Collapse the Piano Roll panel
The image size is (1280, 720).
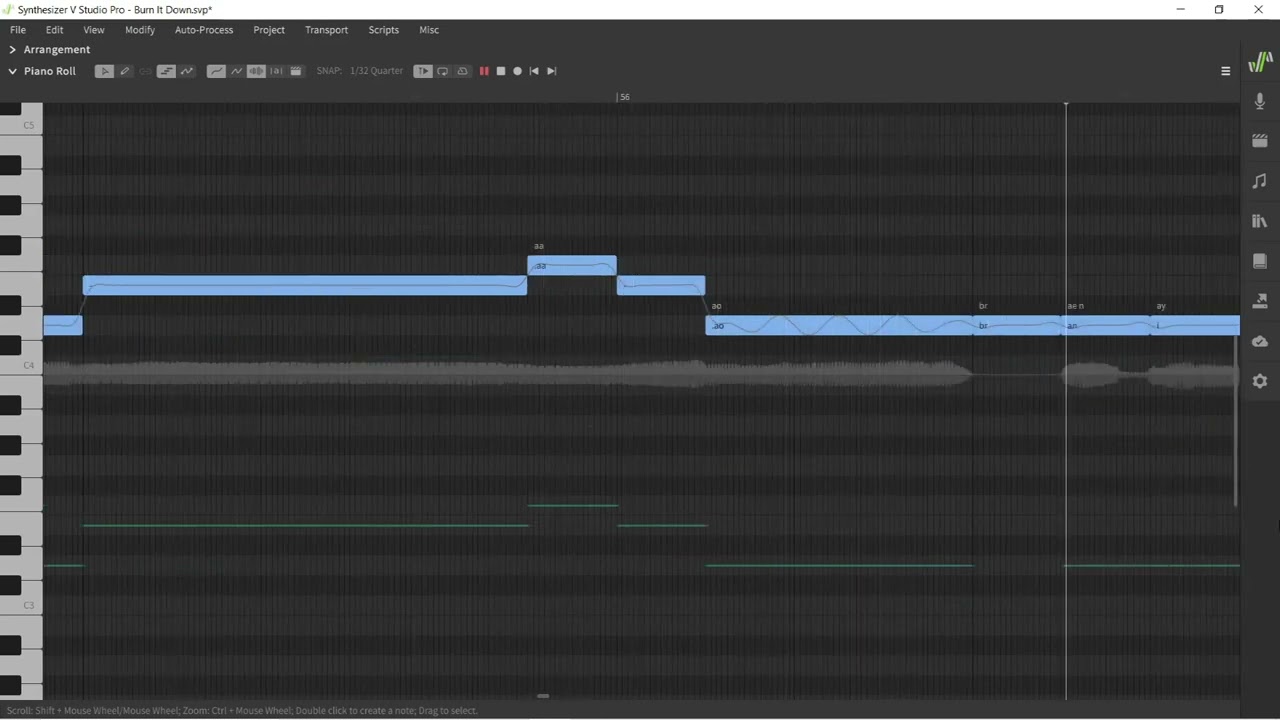[x=12, y=71]
